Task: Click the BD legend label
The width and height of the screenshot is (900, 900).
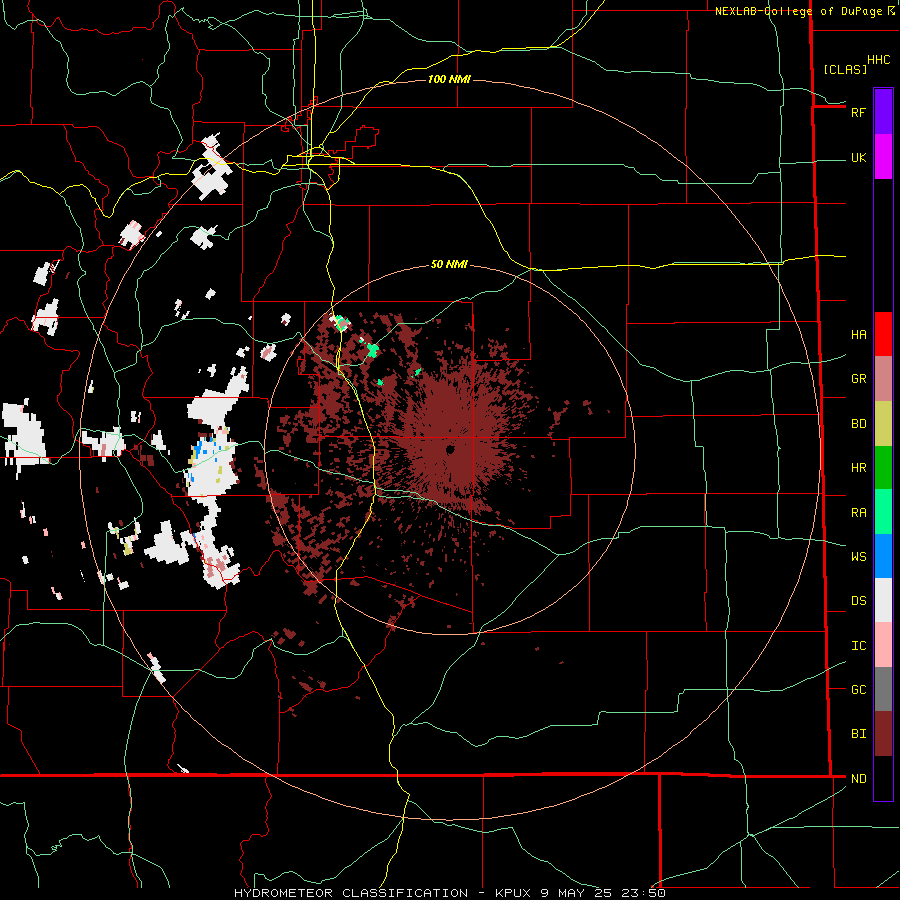Action: [858, 424]
